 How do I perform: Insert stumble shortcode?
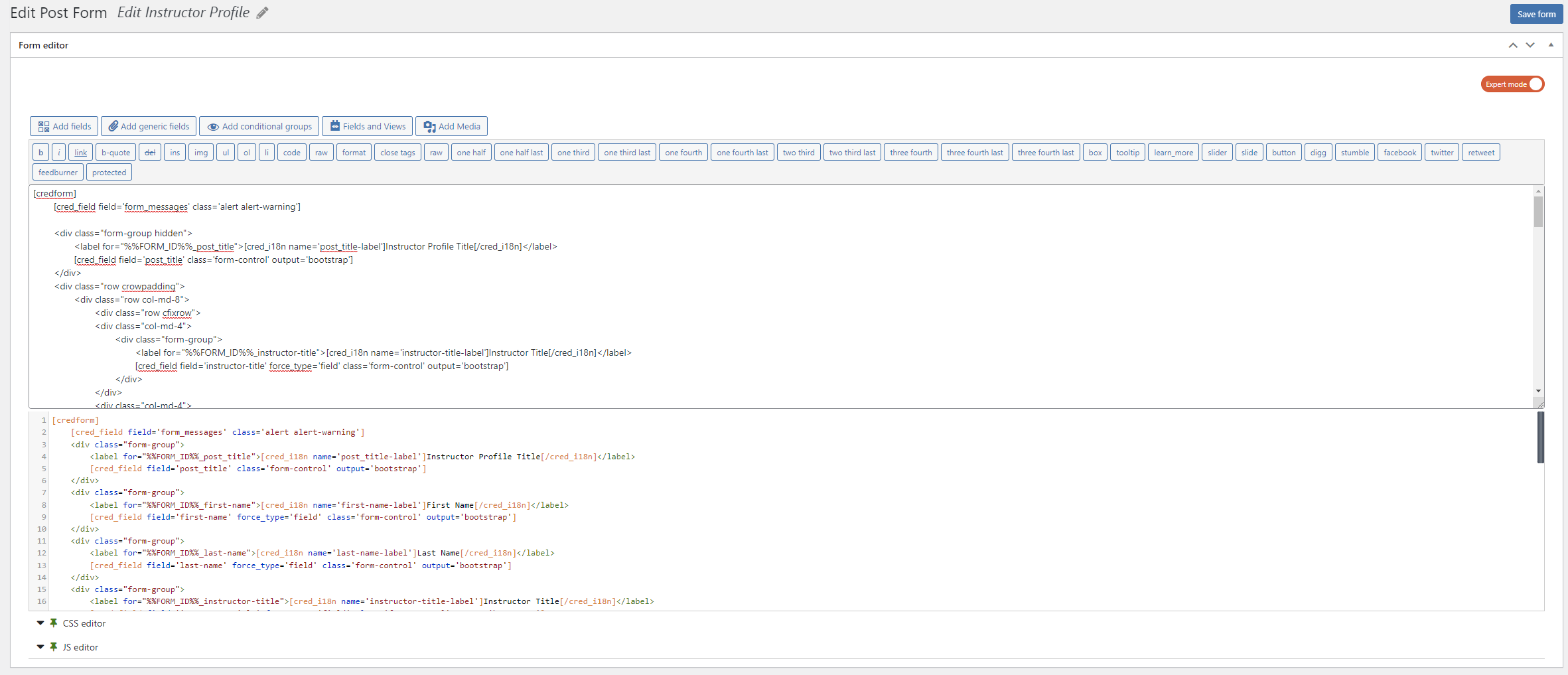(x=1355, y=153)
